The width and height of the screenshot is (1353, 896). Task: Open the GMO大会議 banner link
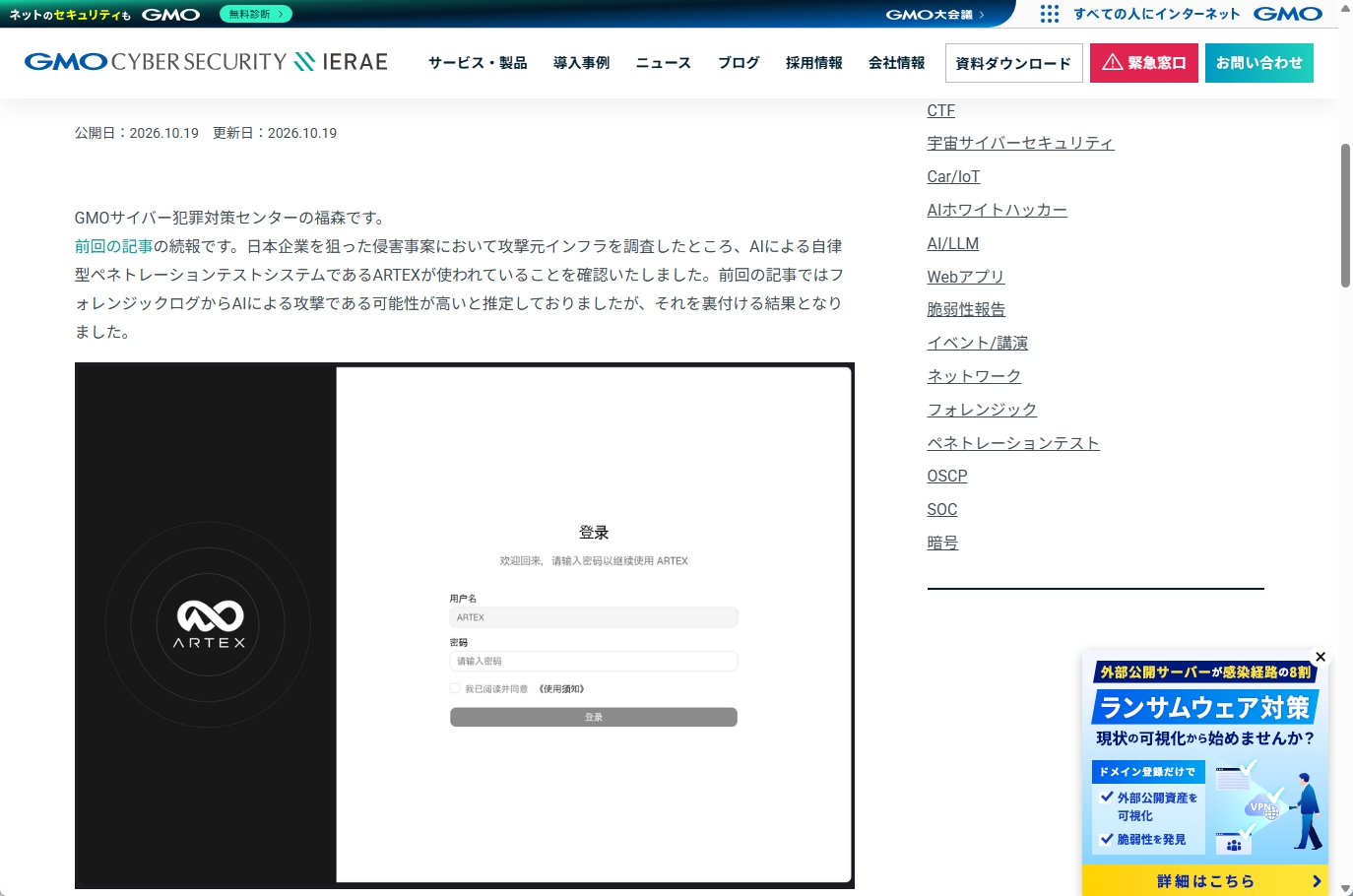click(x=935, y=15)
